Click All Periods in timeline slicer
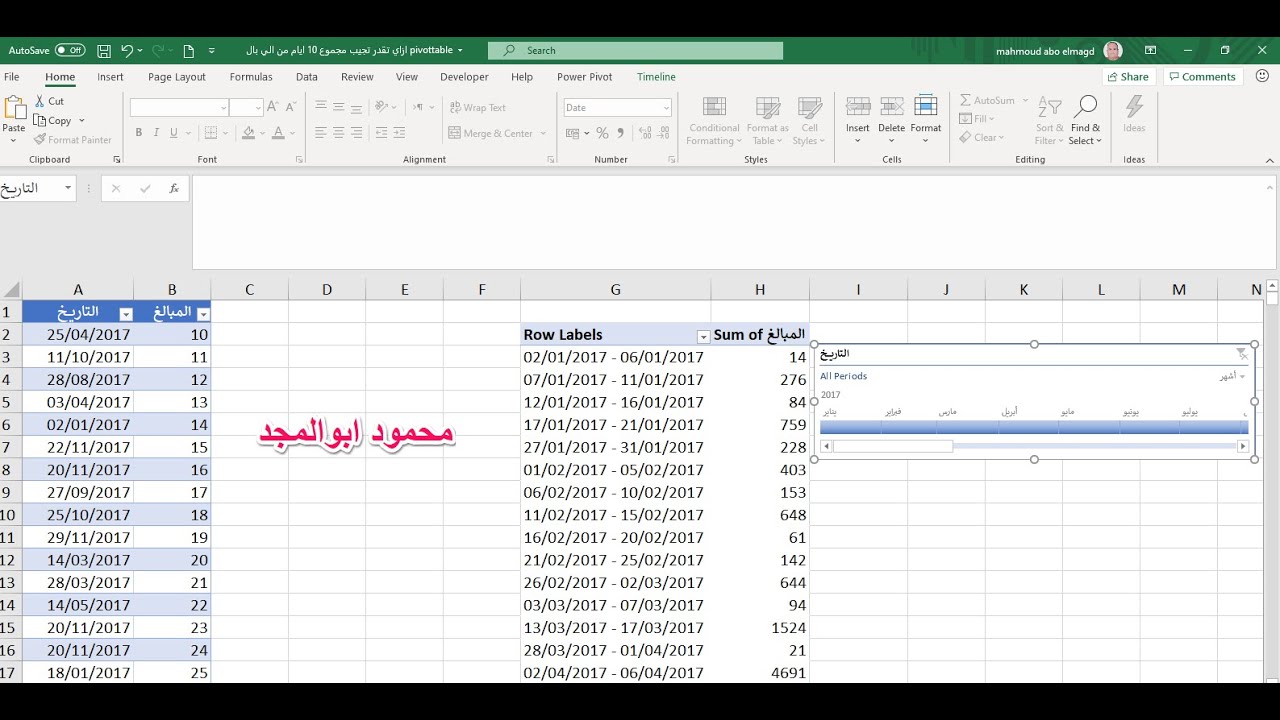The height and width of the screenshot is (720, 1280). [844, 376]
